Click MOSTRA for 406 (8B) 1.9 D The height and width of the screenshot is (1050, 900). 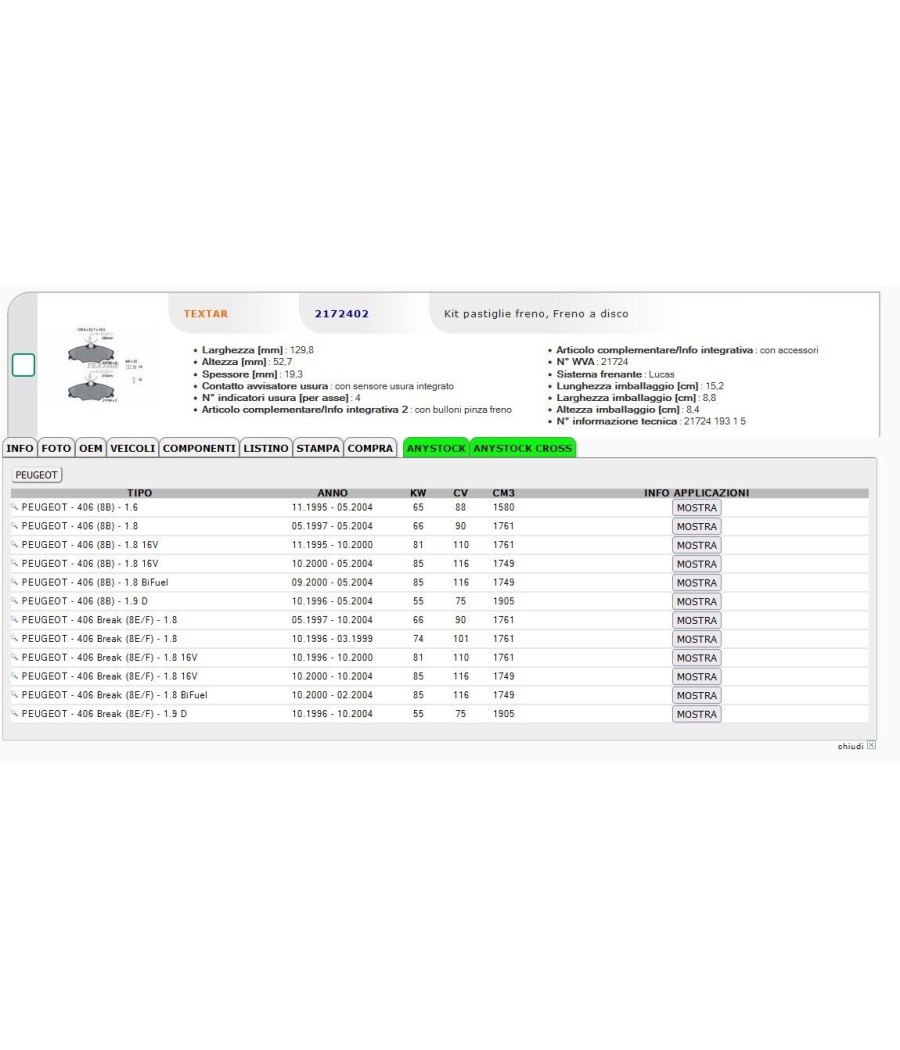coord(696,601)
